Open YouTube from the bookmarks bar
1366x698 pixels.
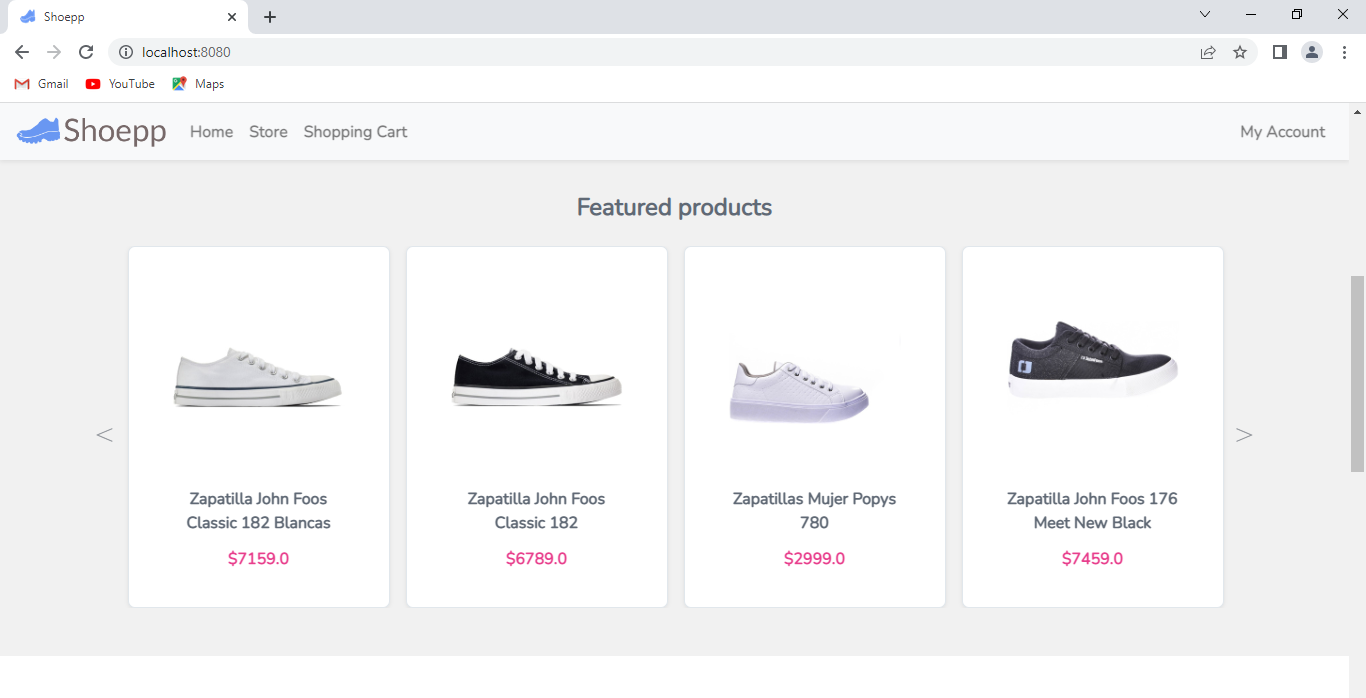tap(119, 84)
